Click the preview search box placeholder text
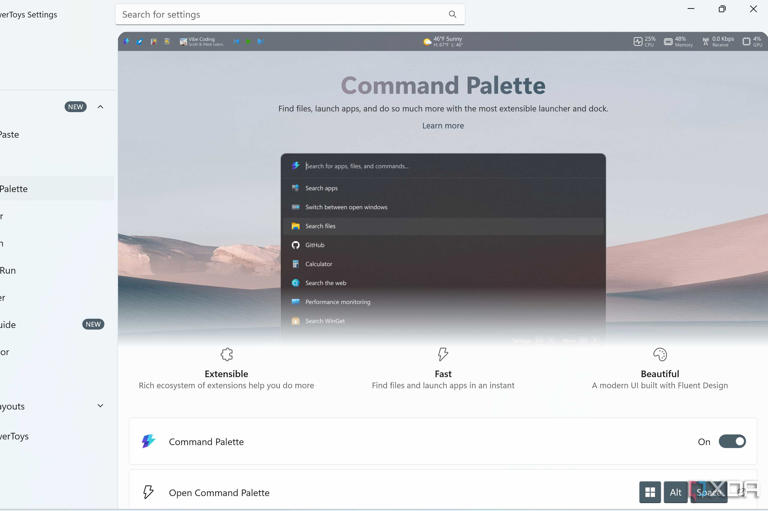 point(357,166)
